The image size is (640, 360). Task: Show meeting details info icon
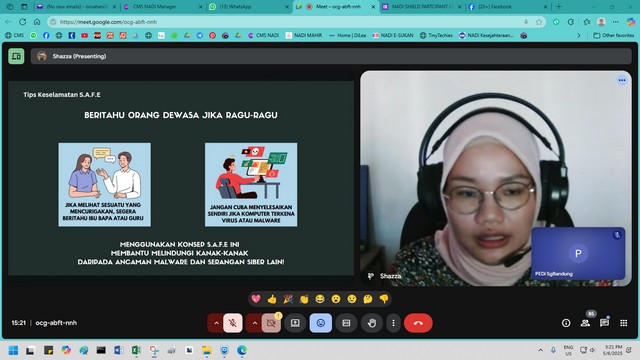coord(566,323)
